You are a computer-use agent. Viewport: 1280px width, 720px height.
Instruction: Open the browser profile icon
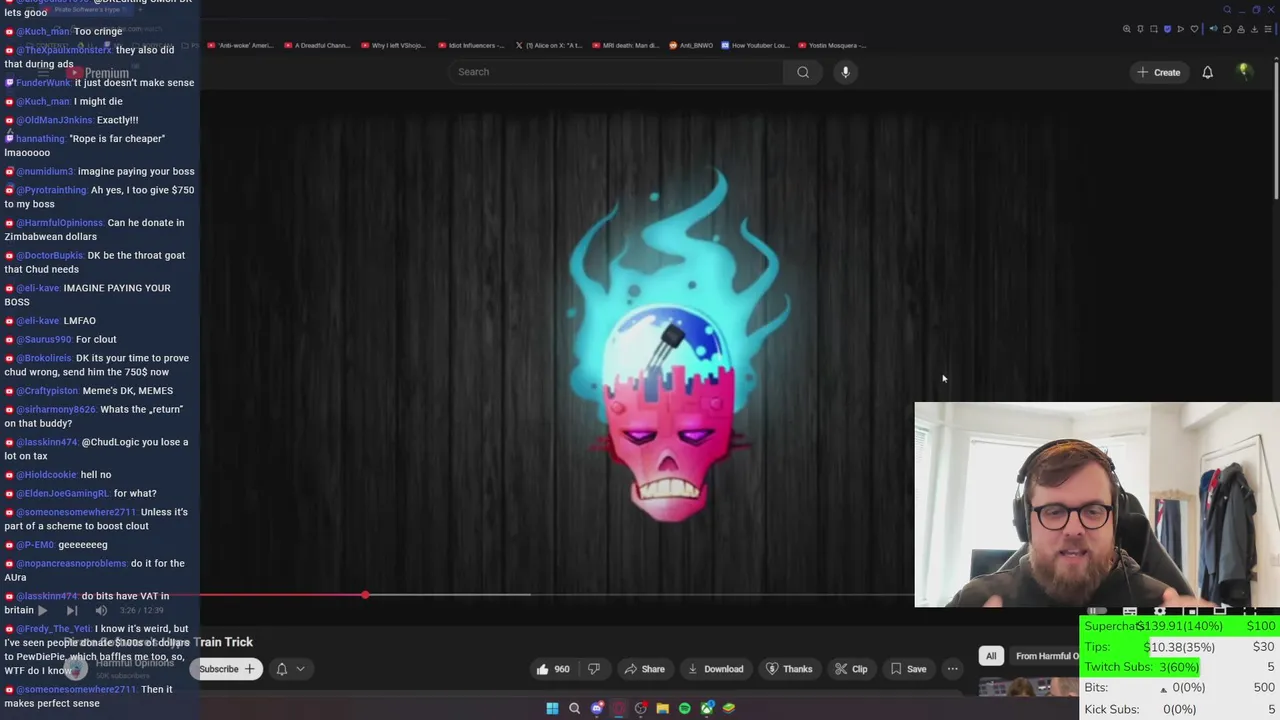click(x=1241, y=29)
